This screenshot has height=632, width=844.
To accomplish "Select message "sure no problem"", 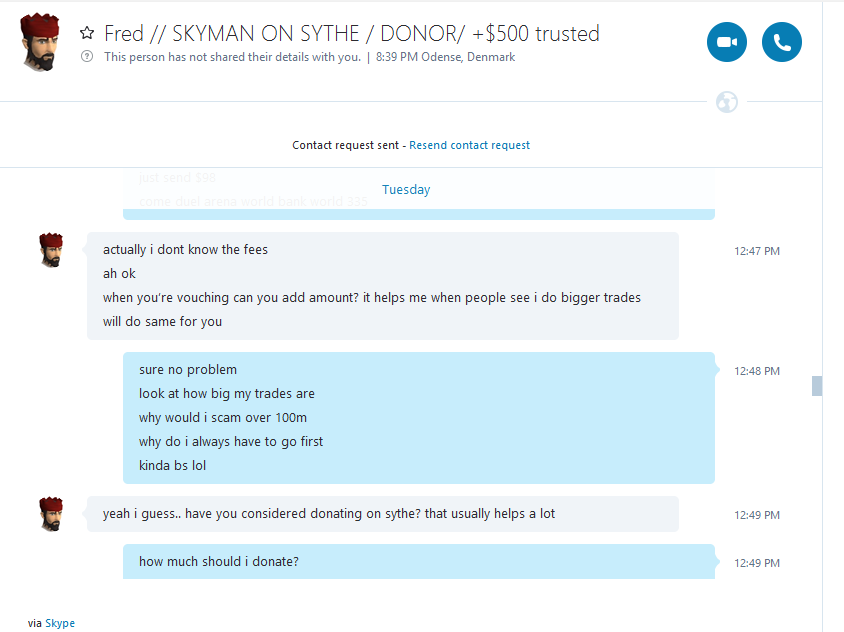I will click(187, 369).
